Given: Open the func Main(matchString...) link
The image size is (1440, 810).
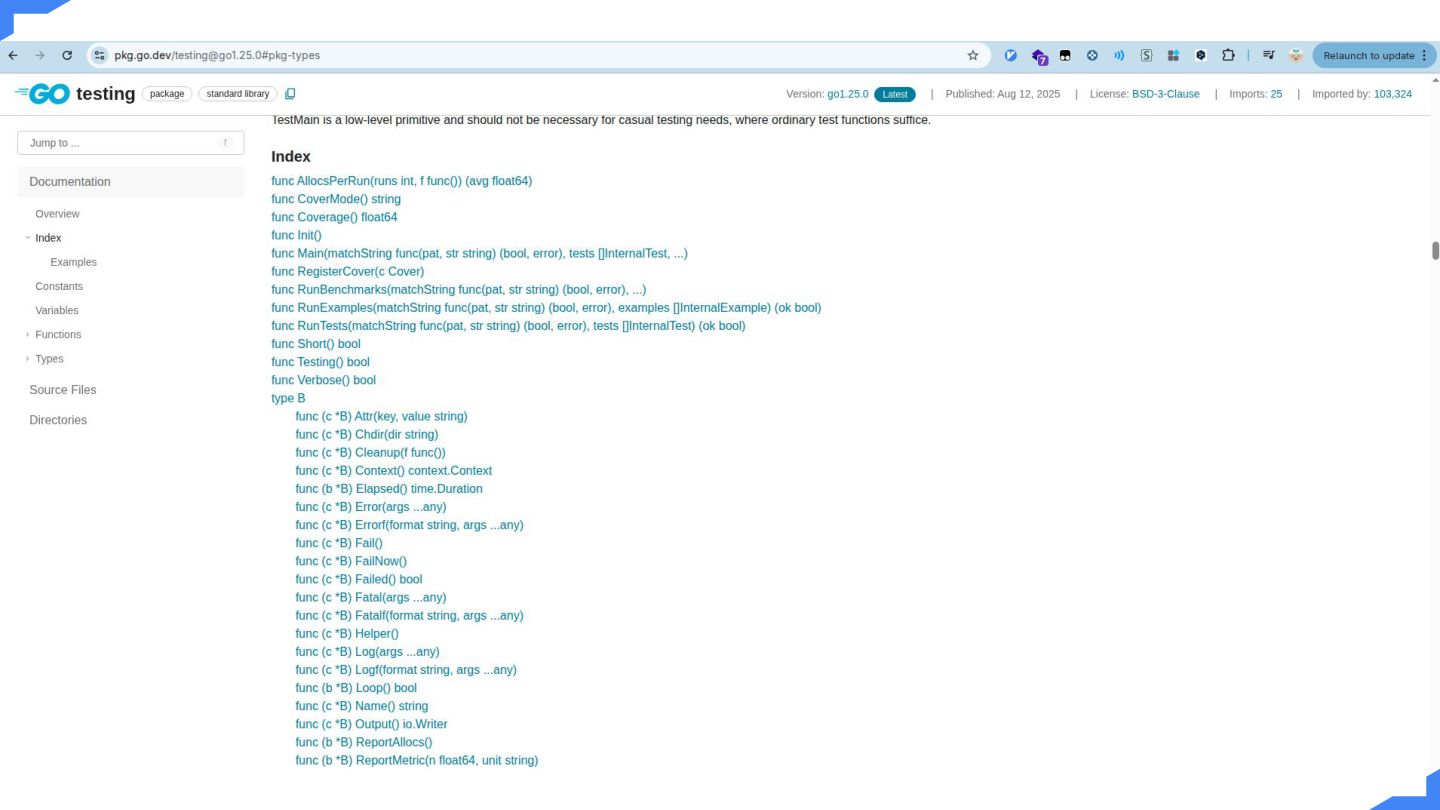Looking at the screenshot, I should pos(479,253).
